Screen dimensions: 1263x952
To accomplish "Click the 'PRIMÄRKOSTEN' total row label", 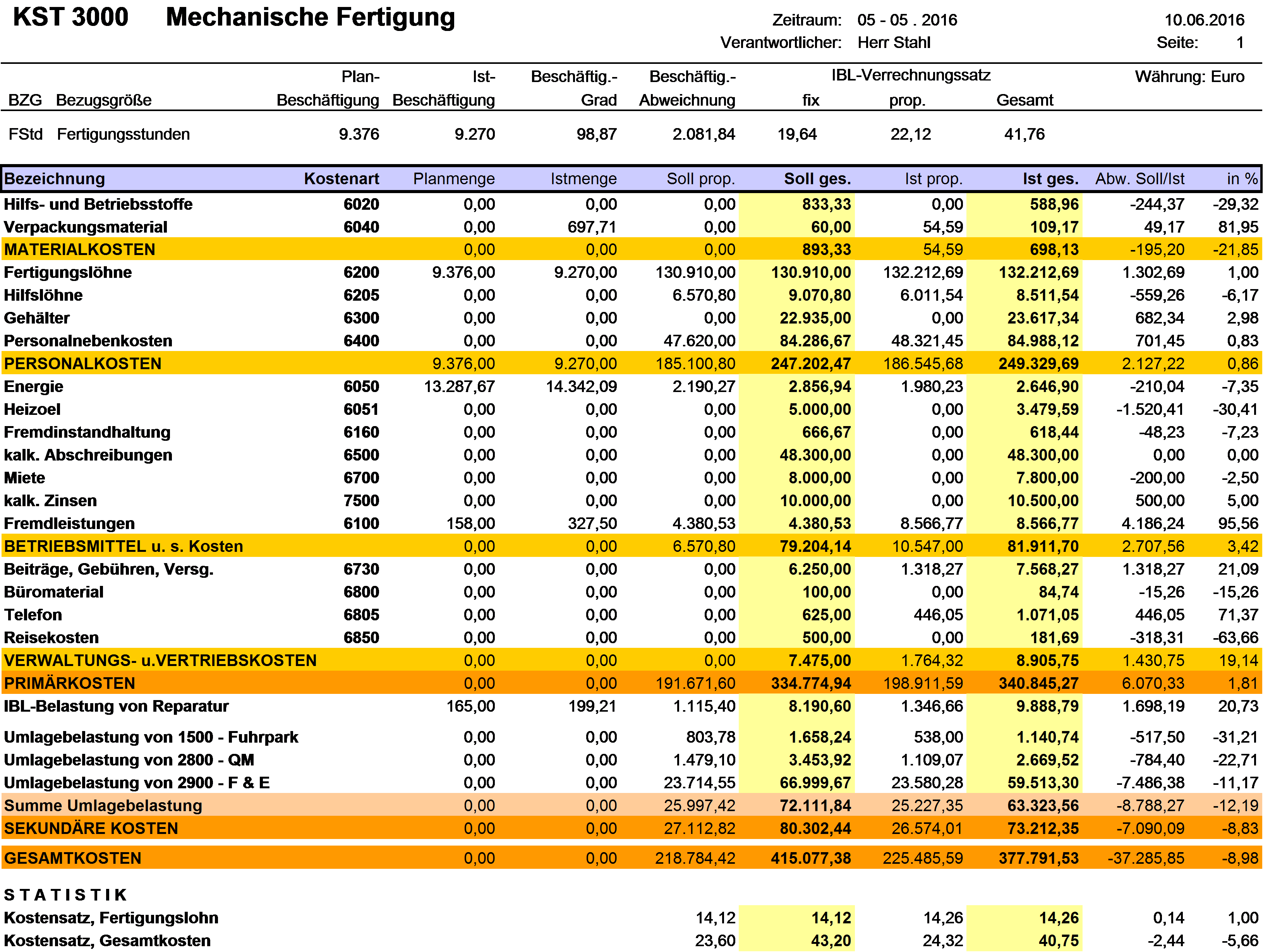I will (70, 683).
